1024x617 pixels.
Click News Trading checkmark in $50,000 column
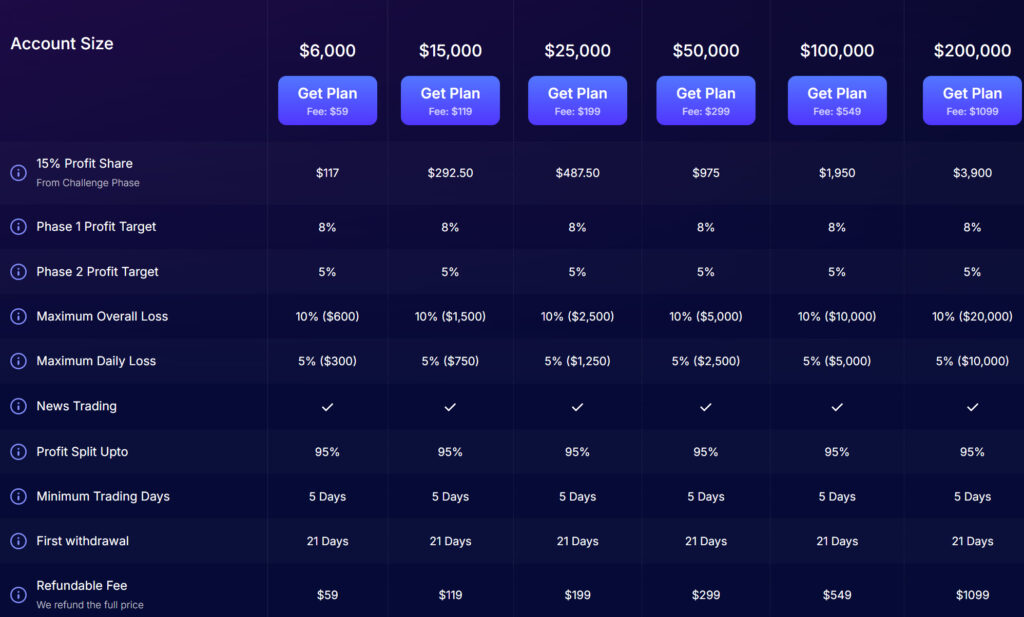pyautogui.click(x=706, y=407)
